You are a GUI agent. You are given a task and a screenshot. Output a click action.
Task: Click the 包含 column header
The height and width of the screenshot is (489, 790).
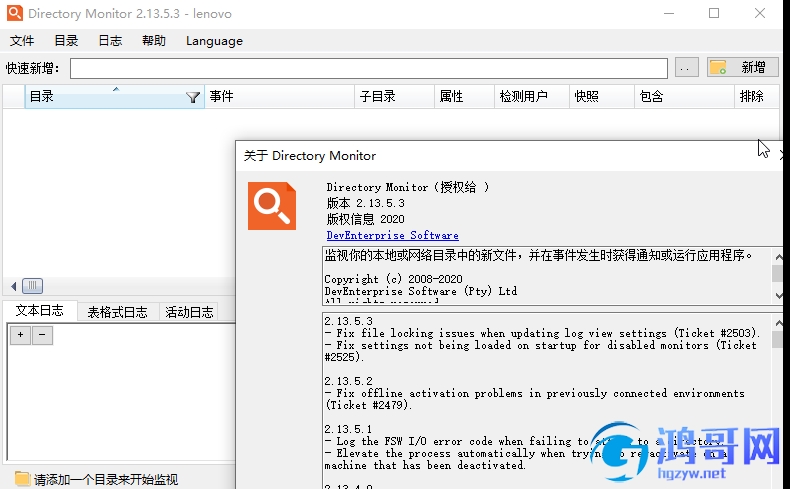click(684, 96)
